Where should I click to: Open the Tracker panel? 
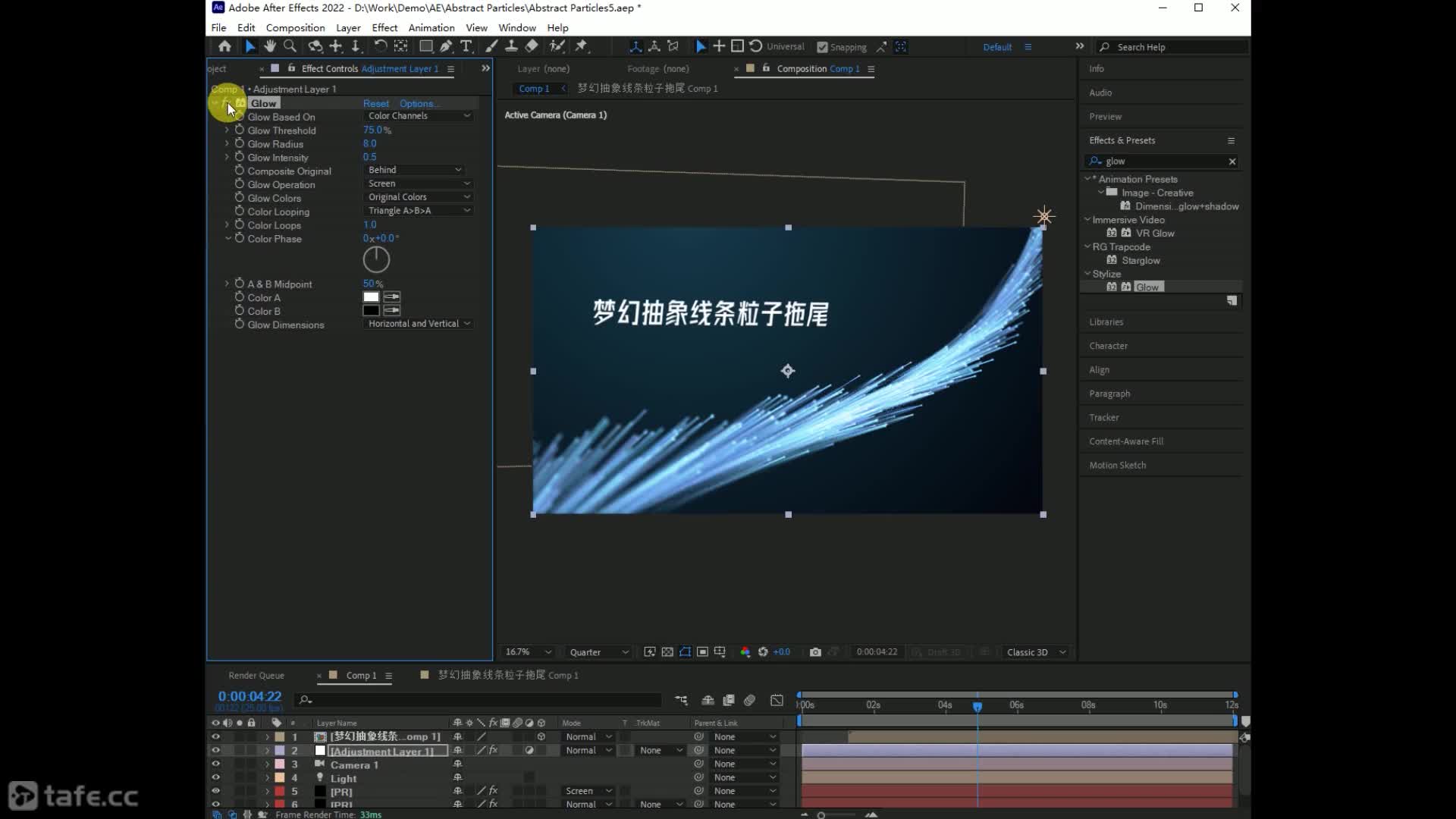(1103, 418)
